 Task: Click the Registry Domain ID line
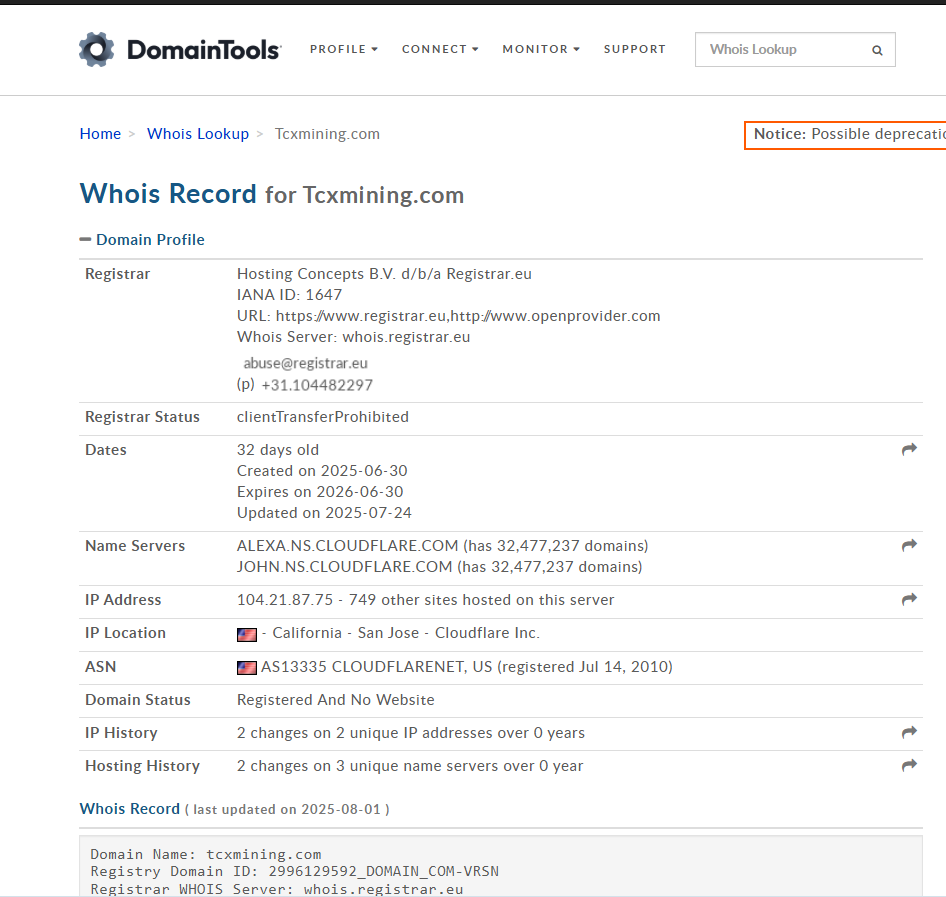[x=294, y=871]
